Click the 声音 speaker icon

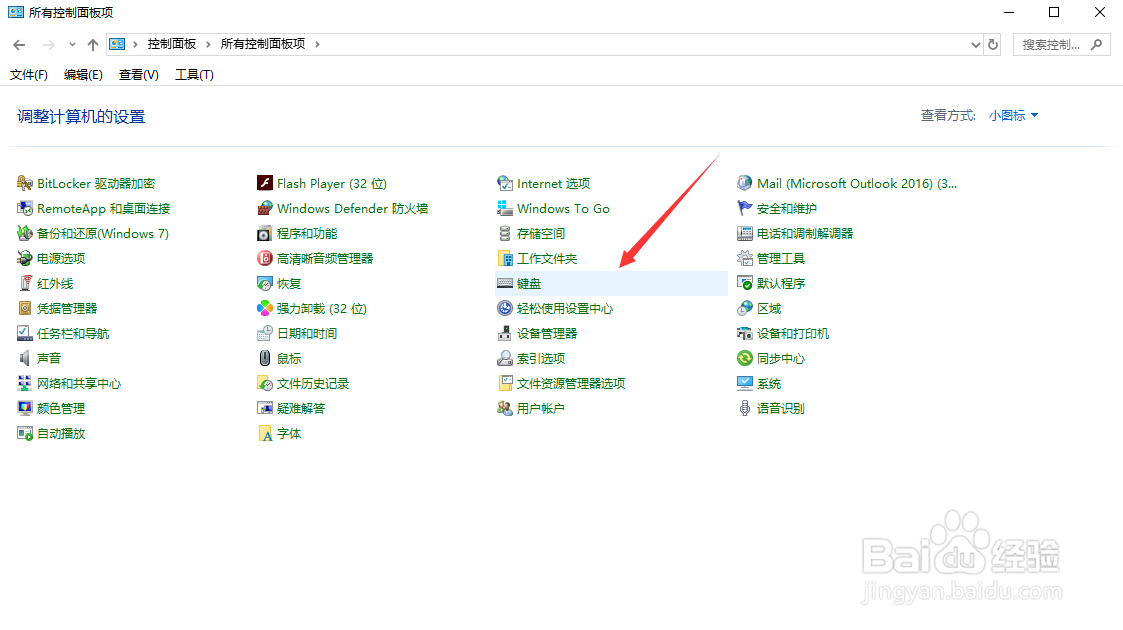[25, 359]
